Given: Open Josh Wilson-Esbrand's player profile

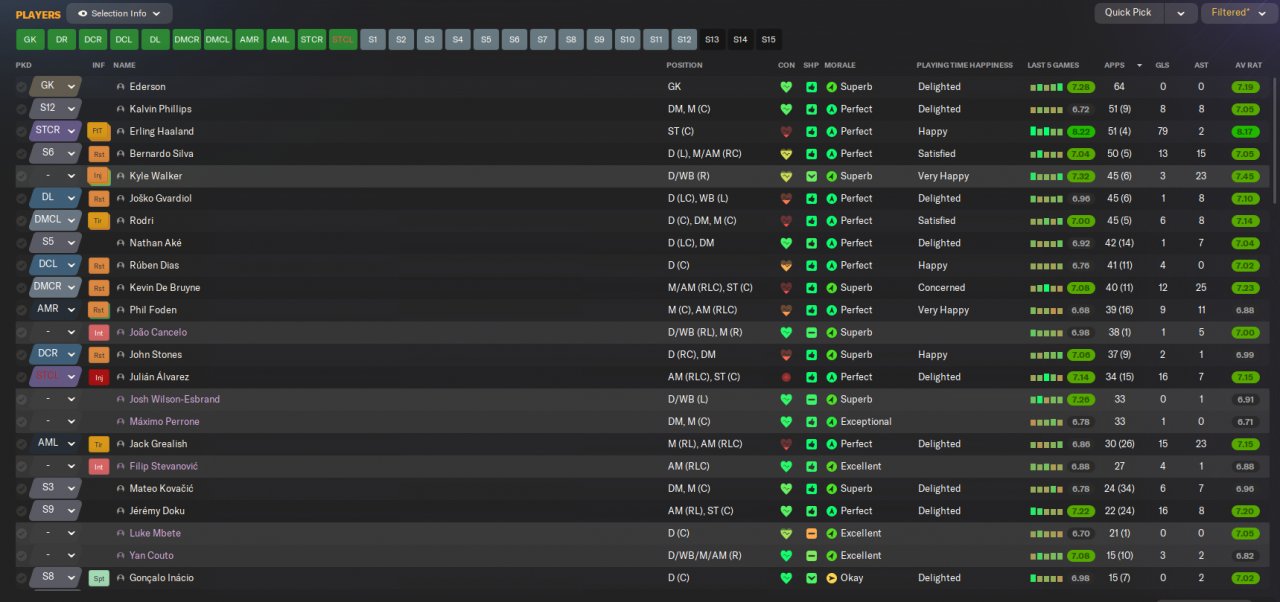Looking at the screenshot, I should click(174, 399).
